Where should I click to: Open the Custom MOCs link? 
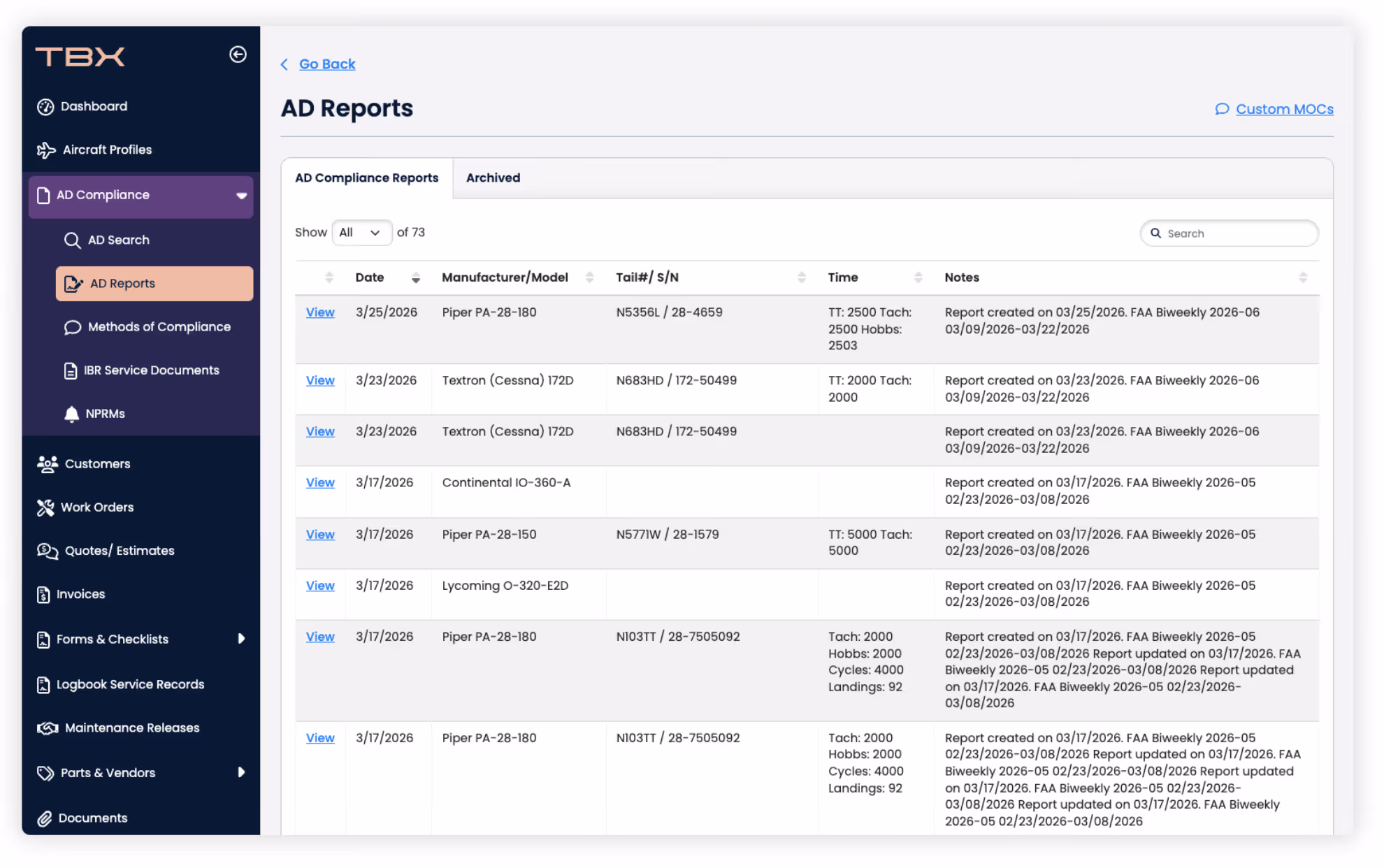pos(1284,110)
